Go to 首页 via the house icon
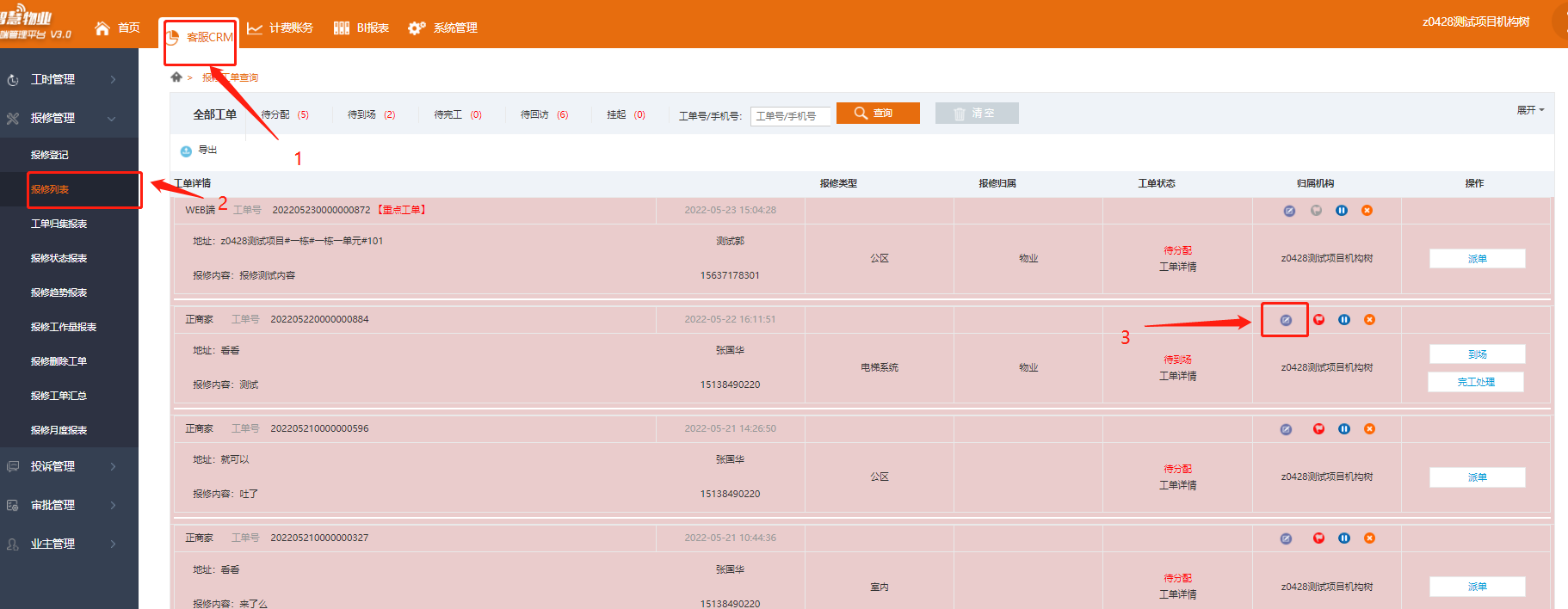This screenshot has height=609, width=1568. click(102, 28)
